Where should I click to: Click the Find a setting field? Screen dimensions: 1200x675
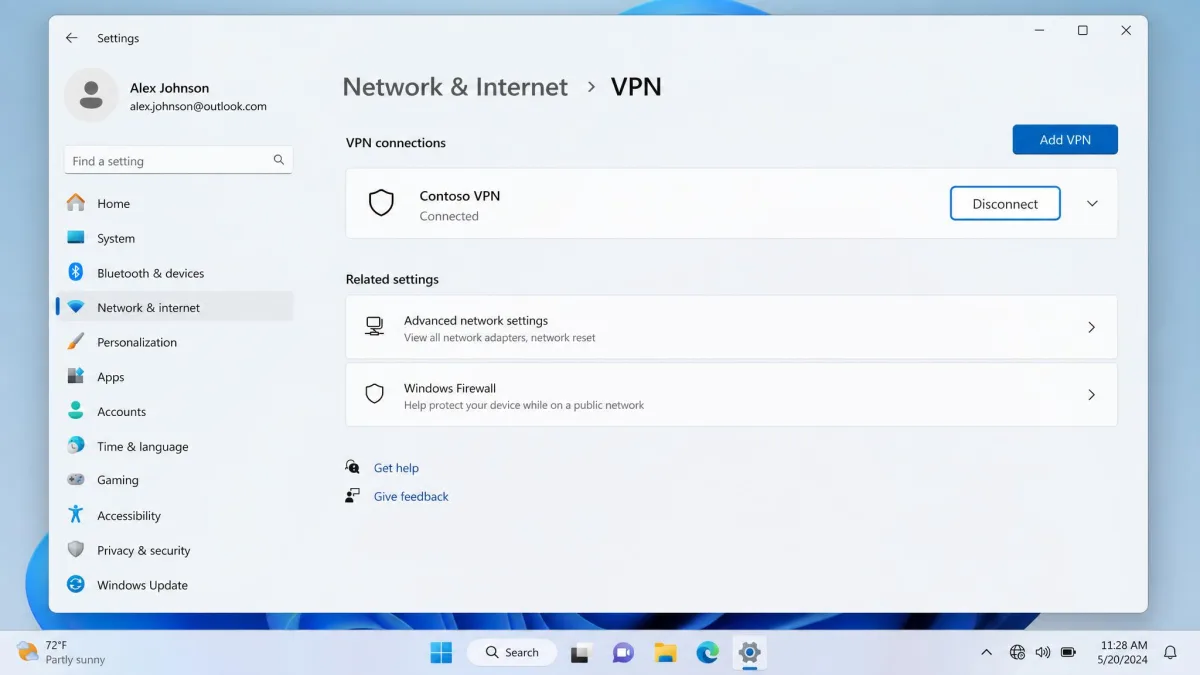click(x=179, y=160)
